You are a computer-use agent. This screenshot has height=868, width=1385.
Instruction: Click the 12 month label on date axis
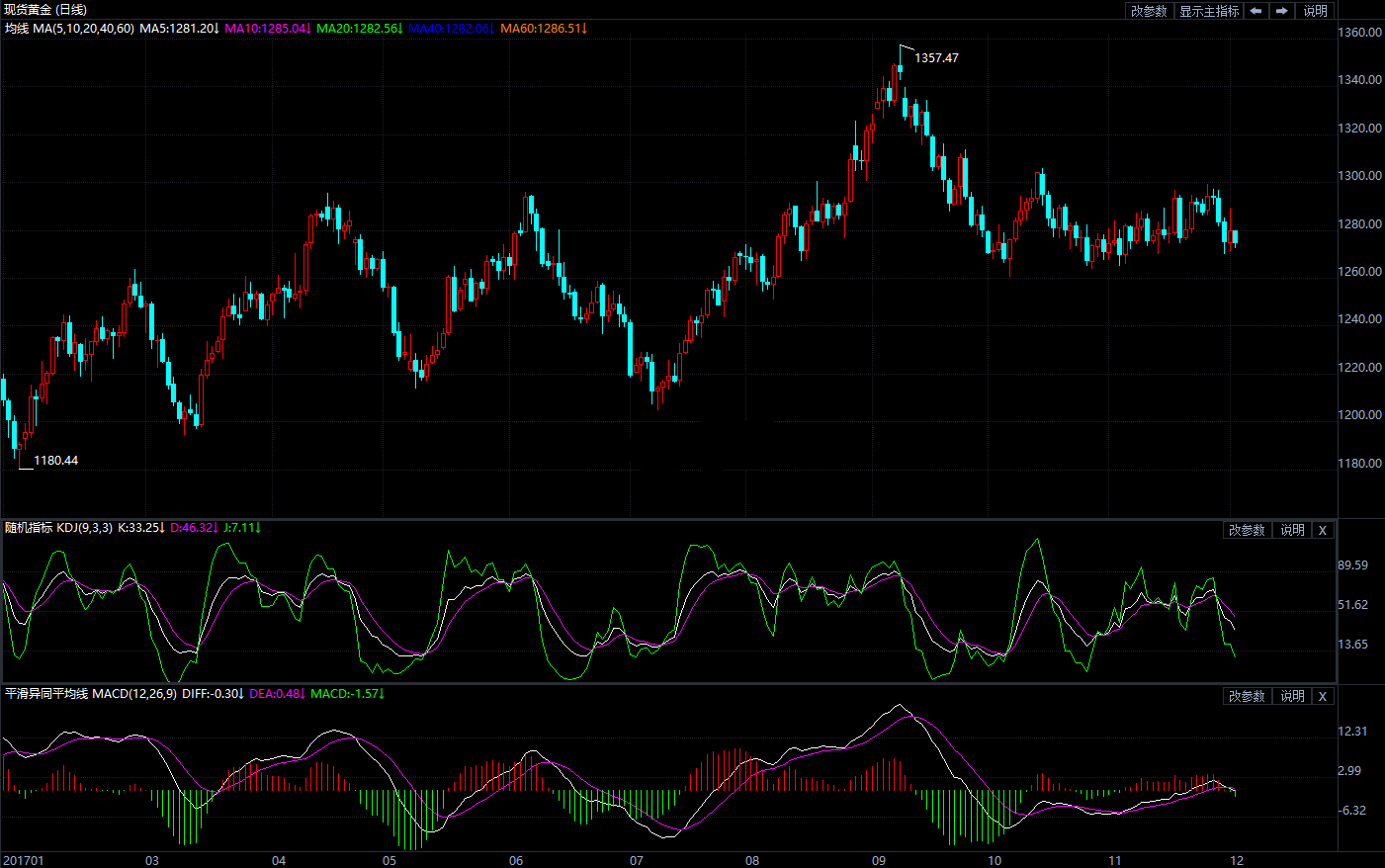(1237, 860)
